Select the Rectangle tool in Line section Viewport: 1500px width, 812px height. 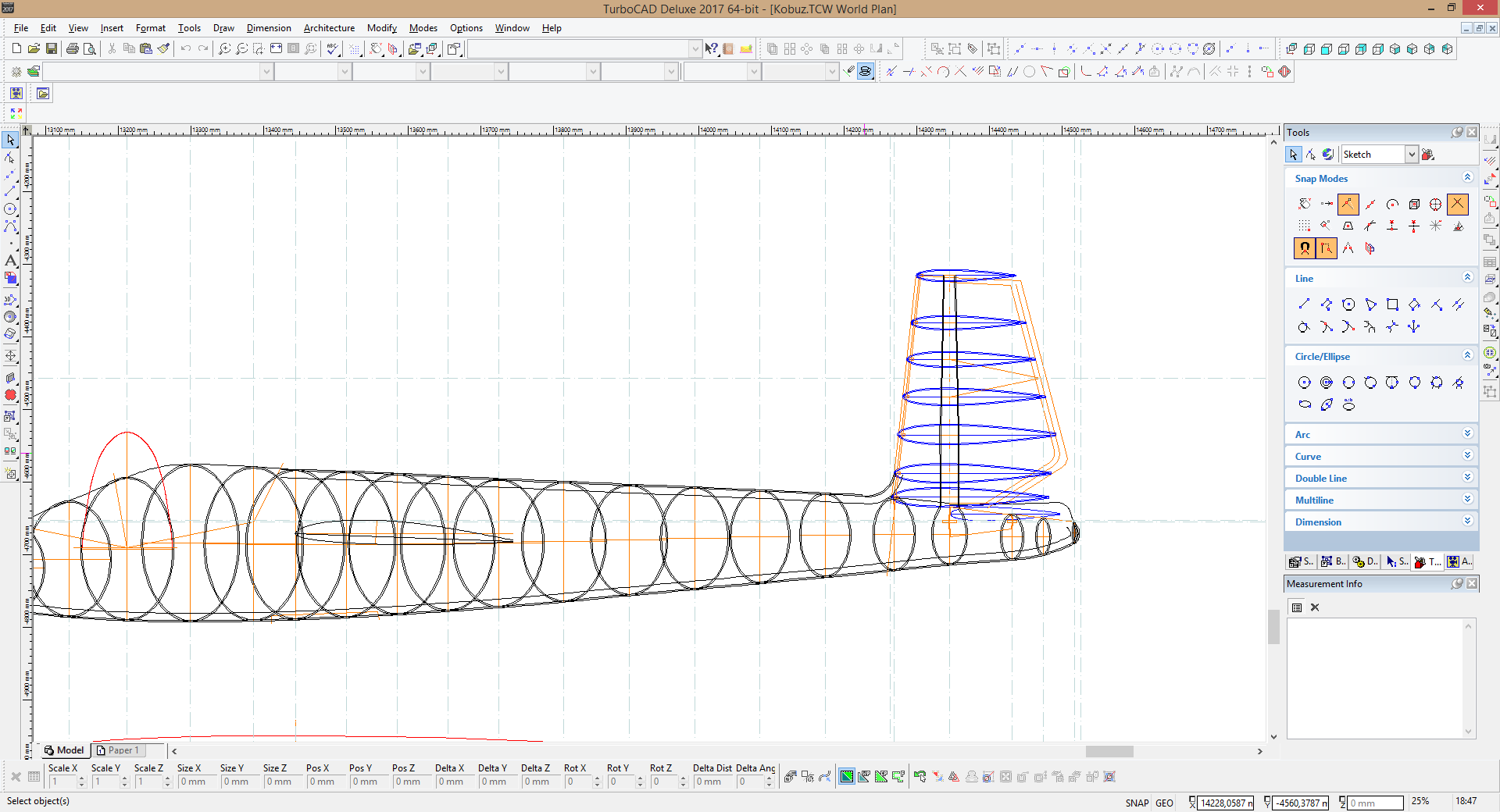point(1392,304)
